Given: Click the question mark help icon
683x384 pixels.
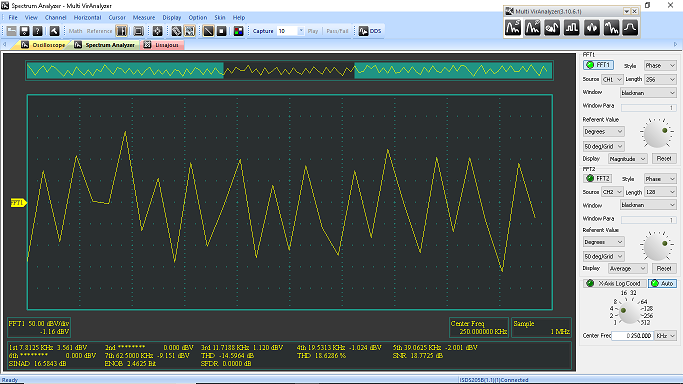Looking at the screenshot, I should click(x=37, y=31).
